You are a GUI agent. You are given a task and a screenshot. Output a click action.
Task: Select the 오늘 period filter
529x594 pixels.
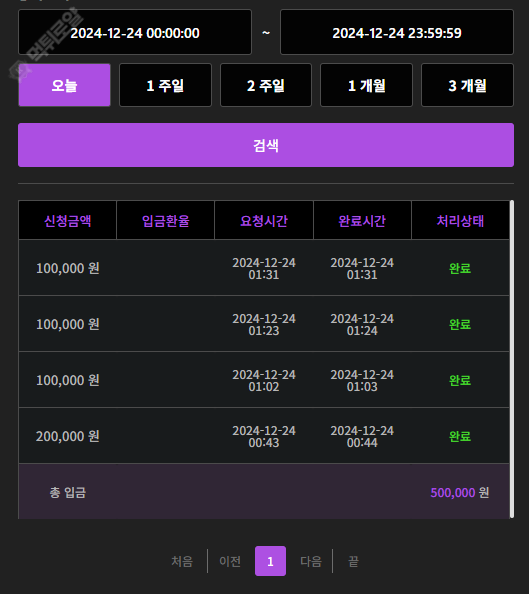point(64,85)
